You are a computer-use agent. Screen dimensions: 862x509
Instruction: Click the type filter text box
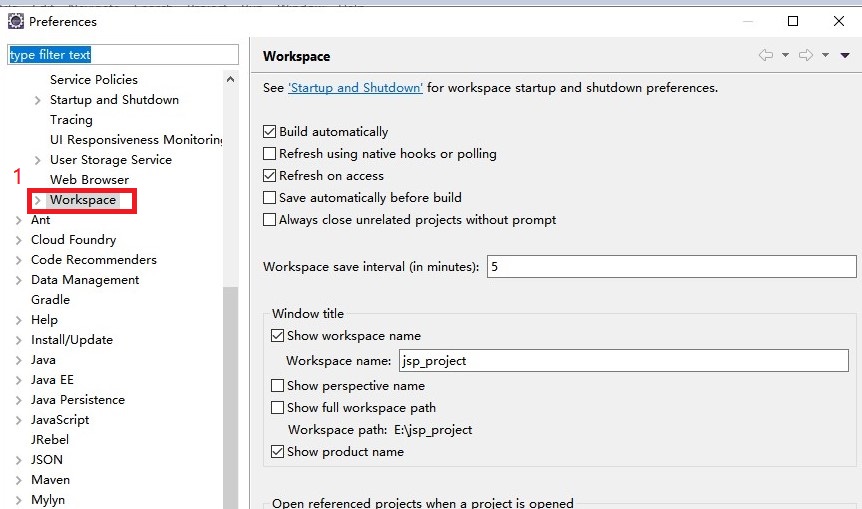(x=123, y=55)
